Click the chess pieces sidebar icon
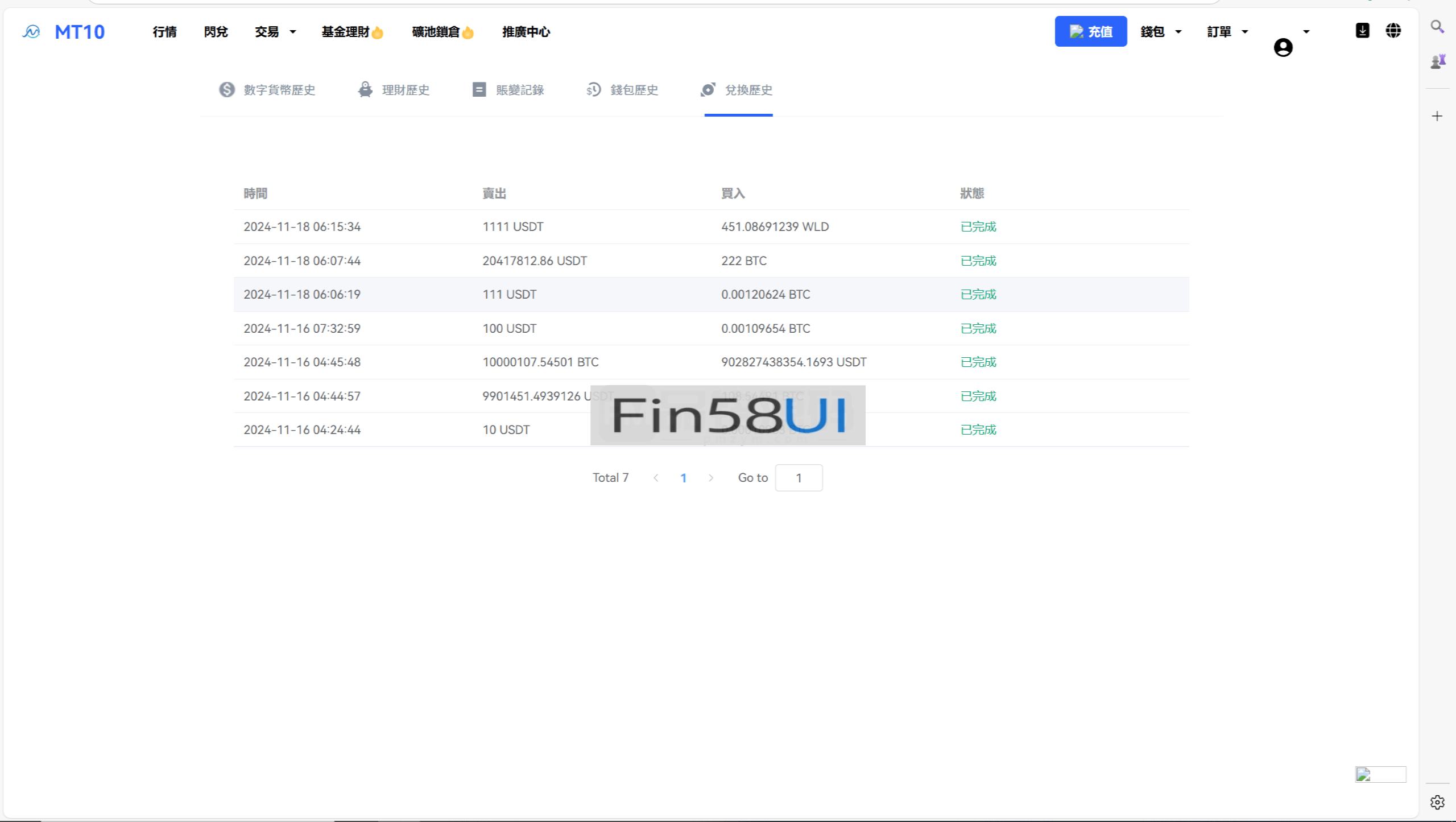This screenshot has height=822, width=1456. coord(1437,61)
